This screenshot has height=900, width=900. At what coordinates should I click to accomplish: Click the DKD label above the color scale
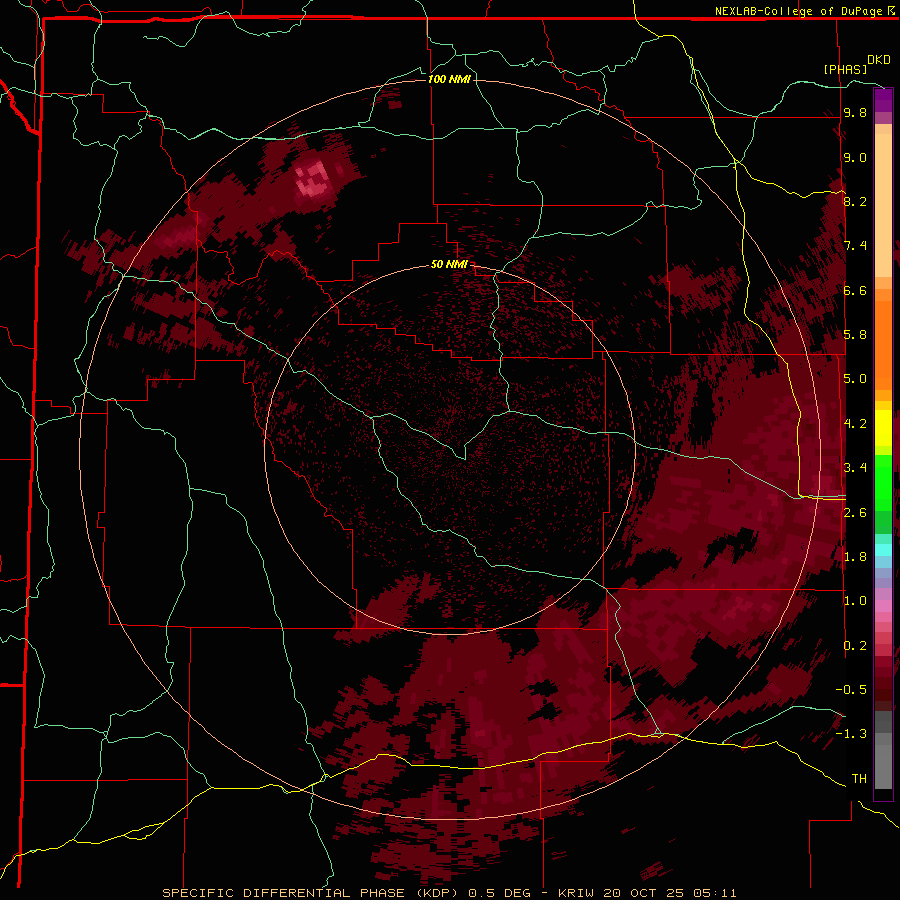click(879, 60)
